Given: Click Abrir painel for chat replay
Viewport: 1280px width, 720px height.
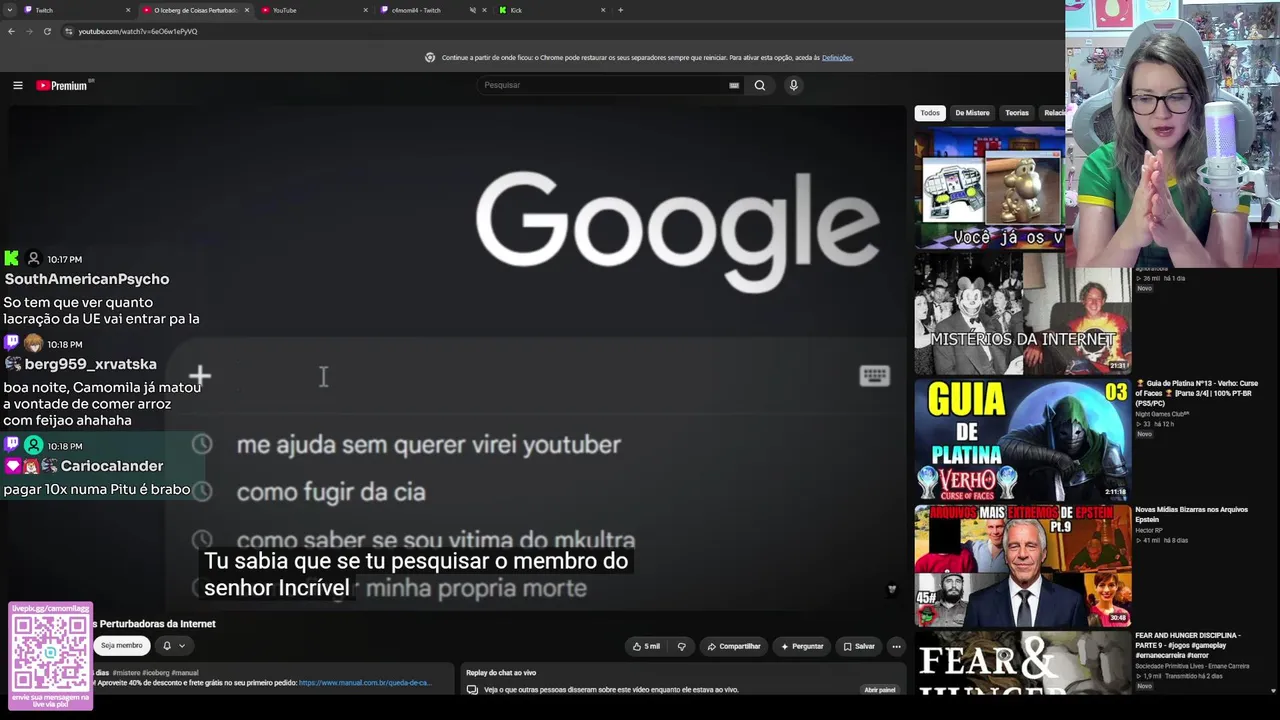Looking at the screenshot, I should 880,690.
